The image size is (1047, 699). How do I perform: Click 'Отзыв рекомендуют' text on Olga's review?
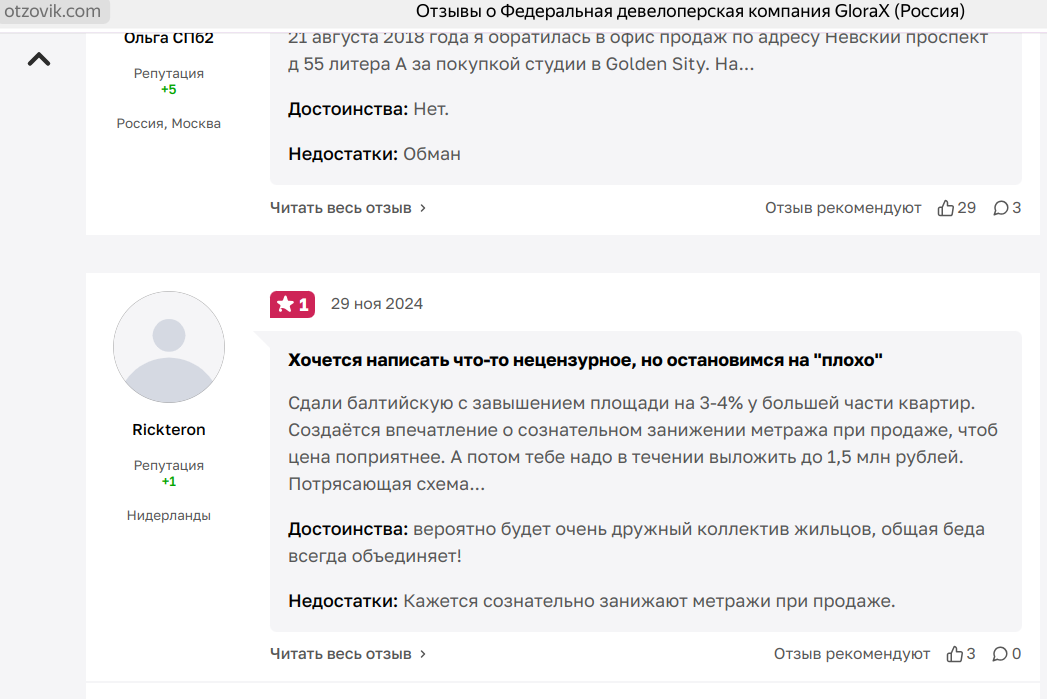[843, 208]
